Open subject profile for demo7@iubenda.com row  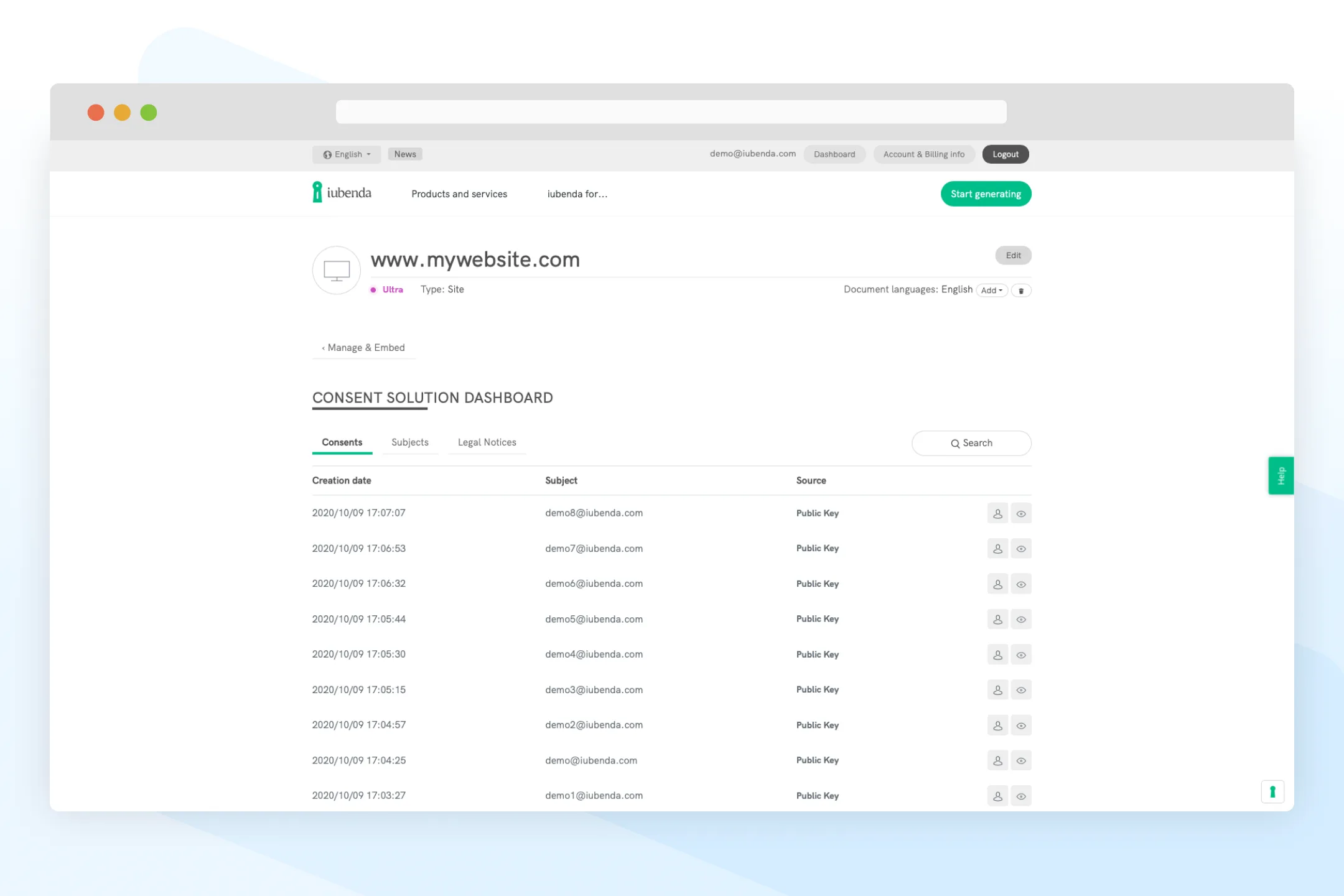(x=997, y=549)
